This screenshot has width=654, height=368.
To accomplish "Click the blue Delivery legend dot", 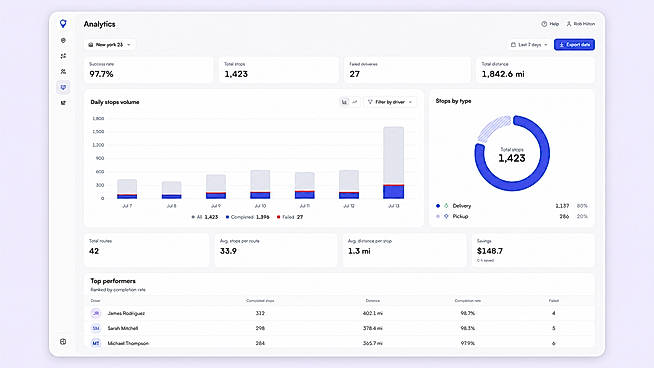I will point(438,206).
